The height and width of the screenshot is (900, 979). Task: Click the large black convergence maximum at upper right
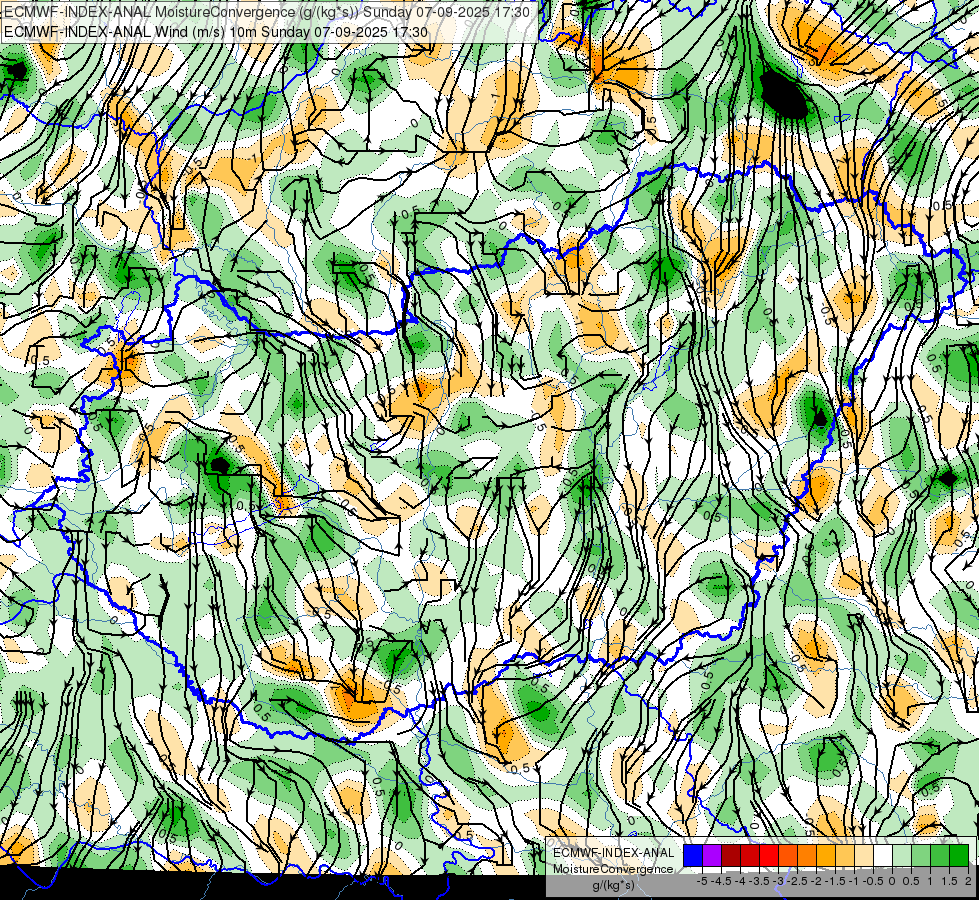pos(785,94)
